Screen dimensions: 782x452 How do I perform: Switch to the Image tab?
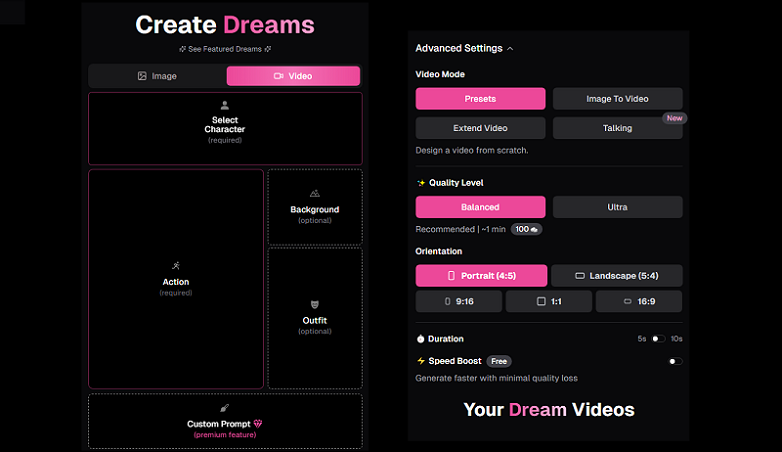(x=157, y=76)
